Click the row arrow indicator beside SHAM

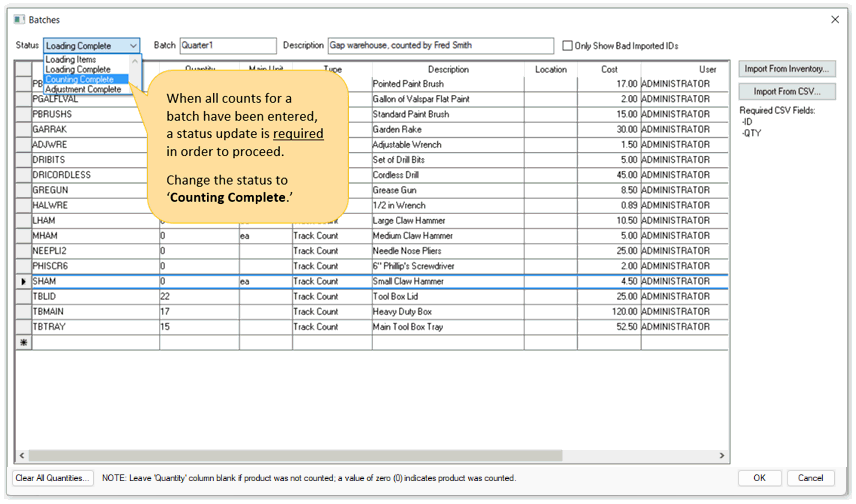(x=23, y=282)
